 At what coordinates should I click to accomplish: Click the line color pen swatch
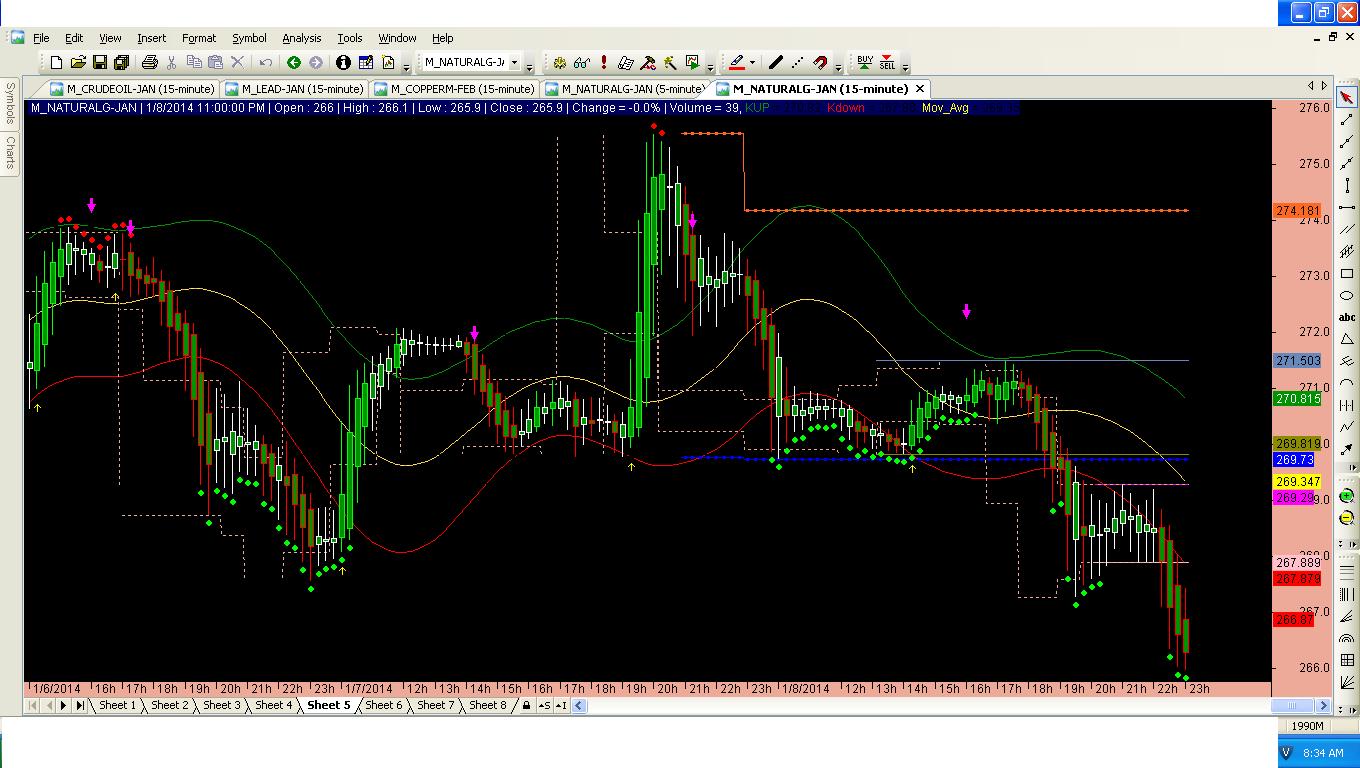[737, 63]
